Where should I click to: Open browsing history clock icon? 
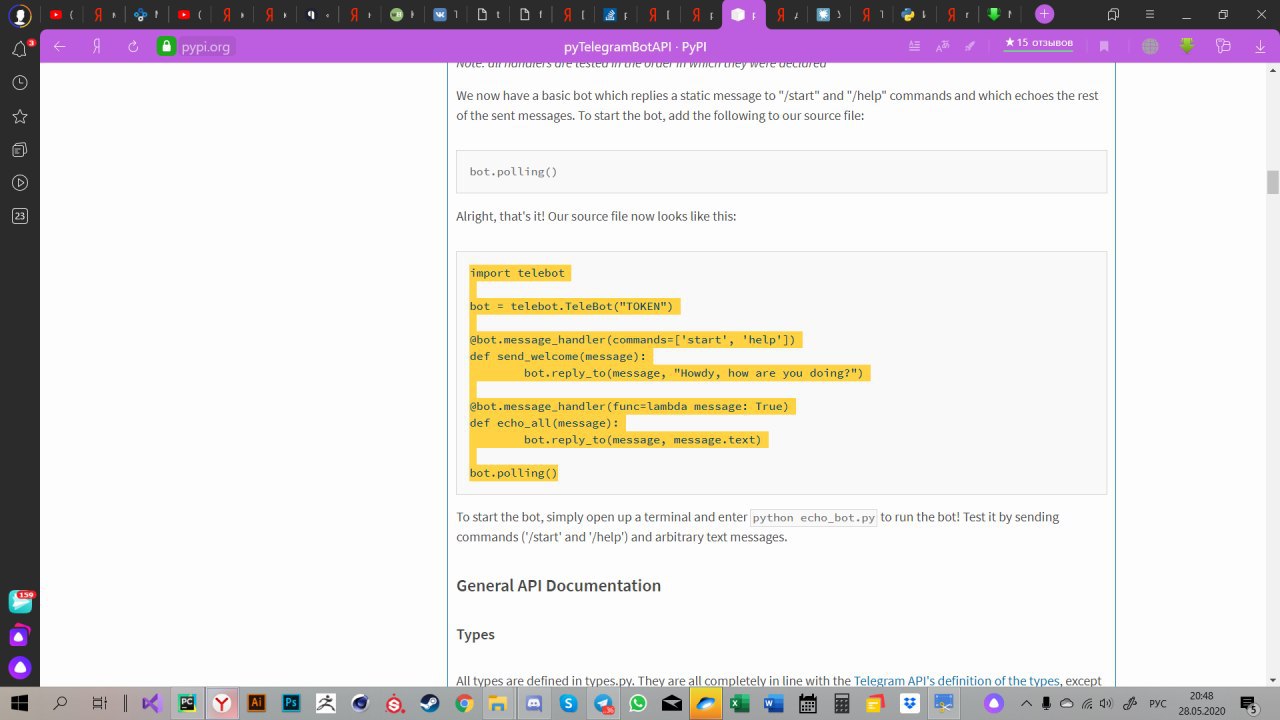point(20,83)
